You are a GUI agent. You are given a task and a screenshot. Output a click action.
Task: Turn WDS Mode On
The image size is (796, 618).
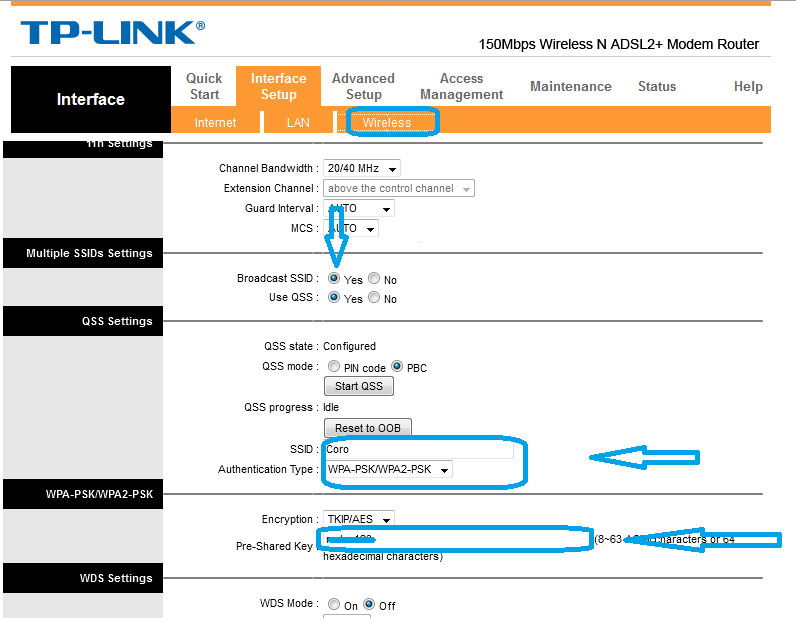[x=334, y=604]
